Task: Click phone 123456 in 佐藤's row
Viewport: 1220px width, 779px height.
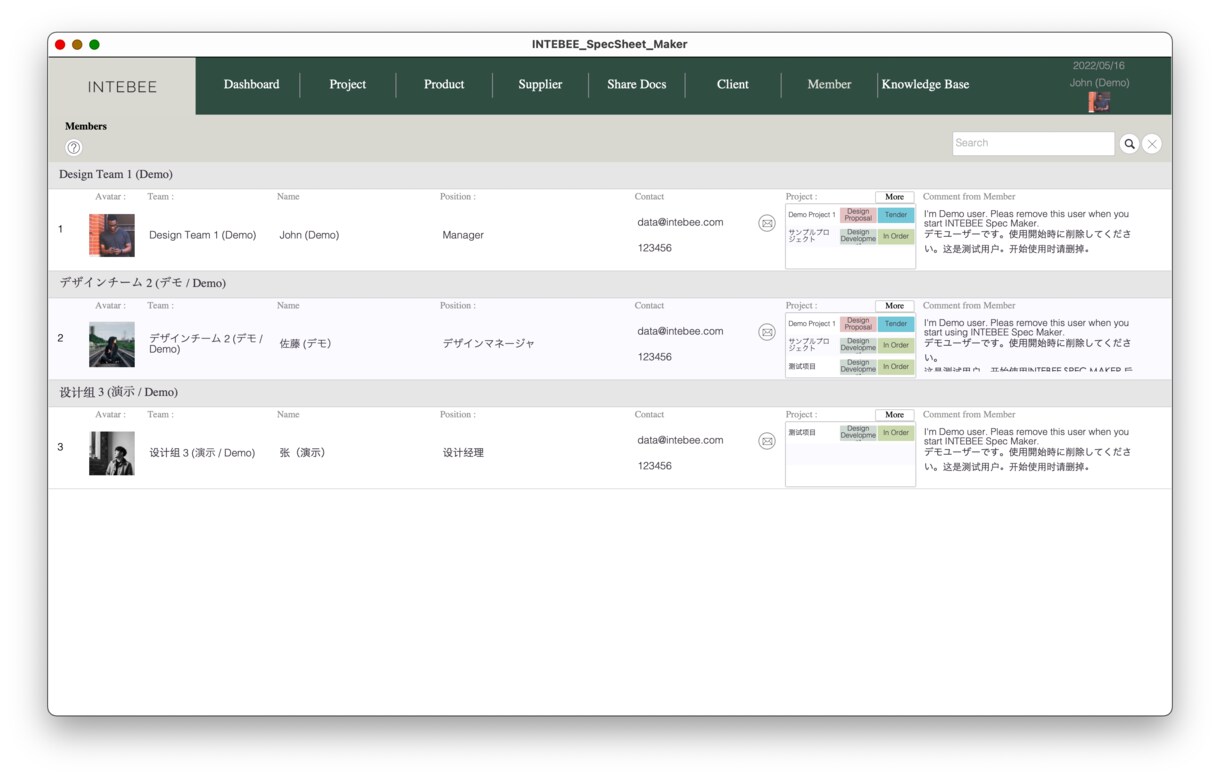Action: [655, 357]
